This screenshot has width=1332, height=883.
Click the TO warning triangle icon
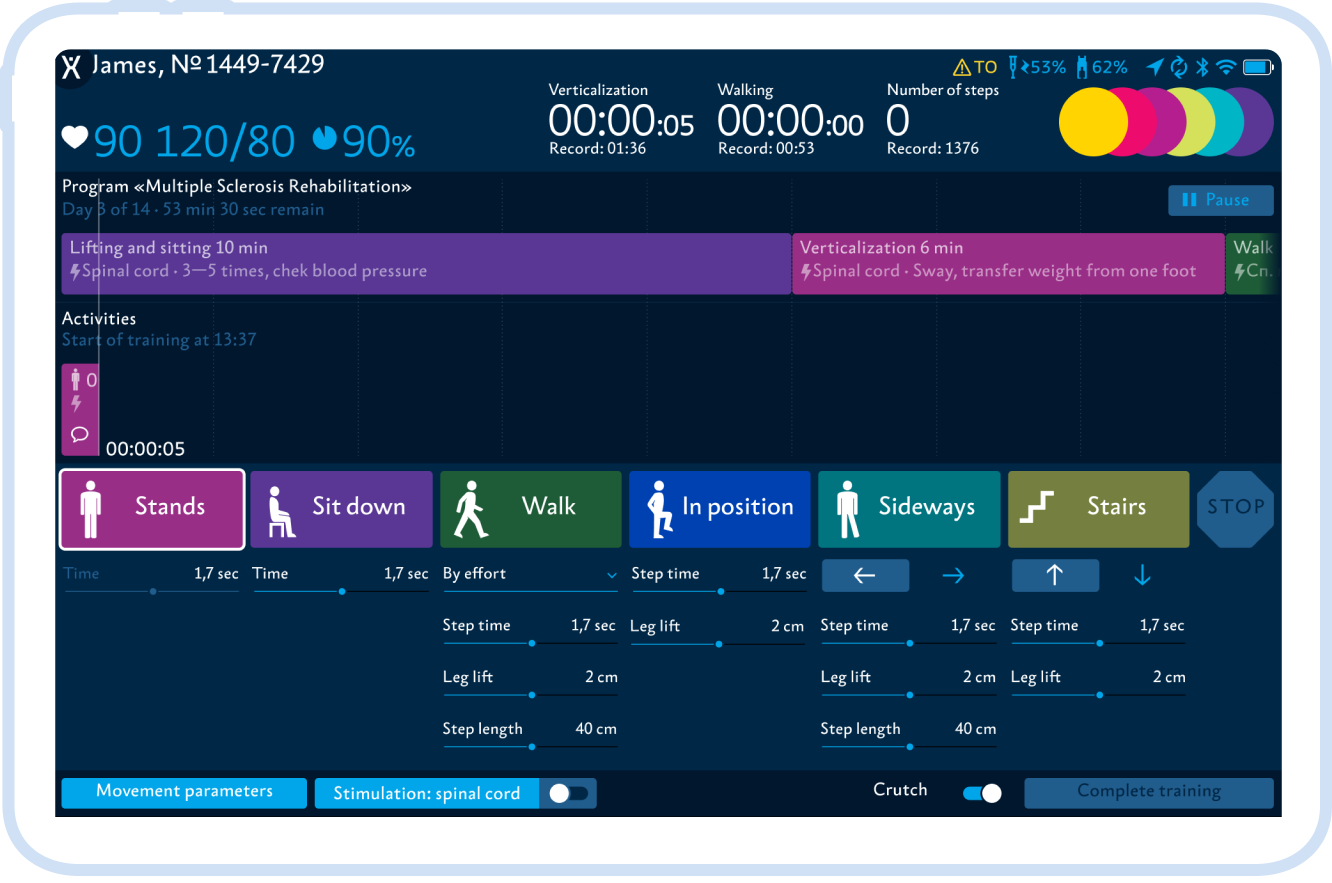tap(961, 68)
